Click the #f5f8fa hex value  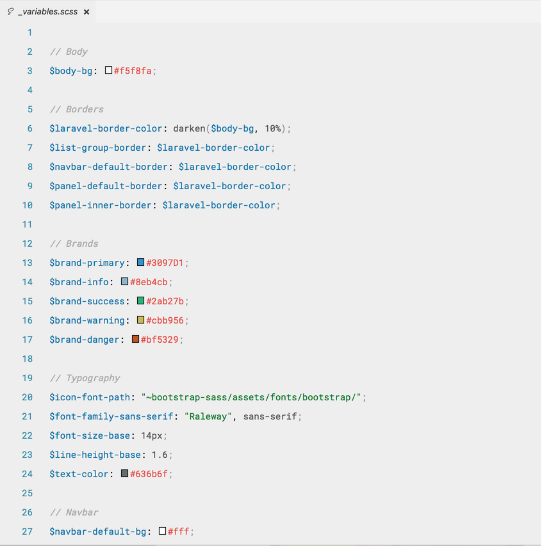(133, 71)
